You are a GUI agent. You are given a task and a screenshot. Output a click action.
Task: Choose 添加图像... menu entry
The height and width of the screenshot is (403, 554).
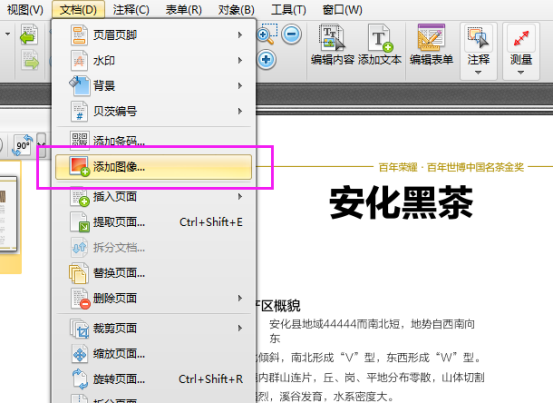(x=154, y=167)
